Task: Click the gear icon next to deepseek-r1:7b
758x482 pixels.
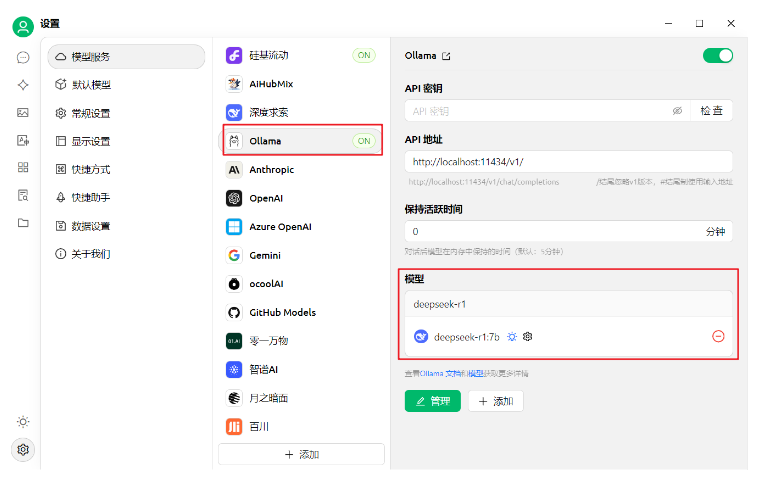Action: tap(528, 336)
